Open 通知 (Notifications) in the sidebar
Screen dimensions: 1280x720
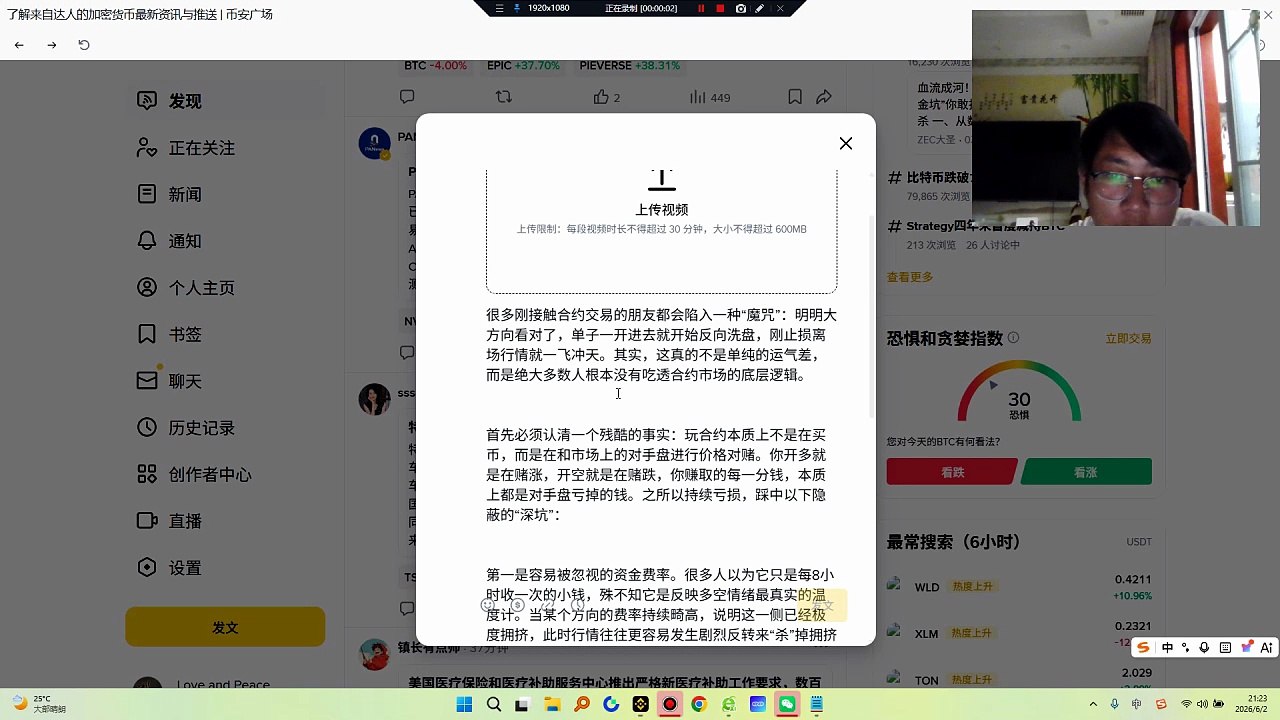click(x=225, y=241)
